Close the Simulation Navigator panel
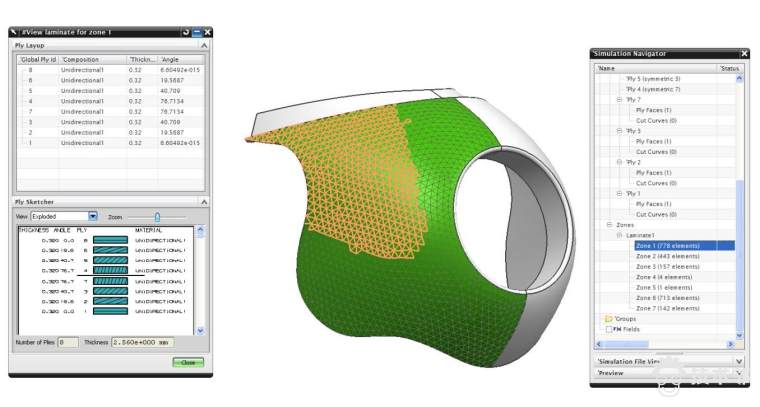Image resolution: width=760 pixels, height=407 pixels. pos(743,53)
